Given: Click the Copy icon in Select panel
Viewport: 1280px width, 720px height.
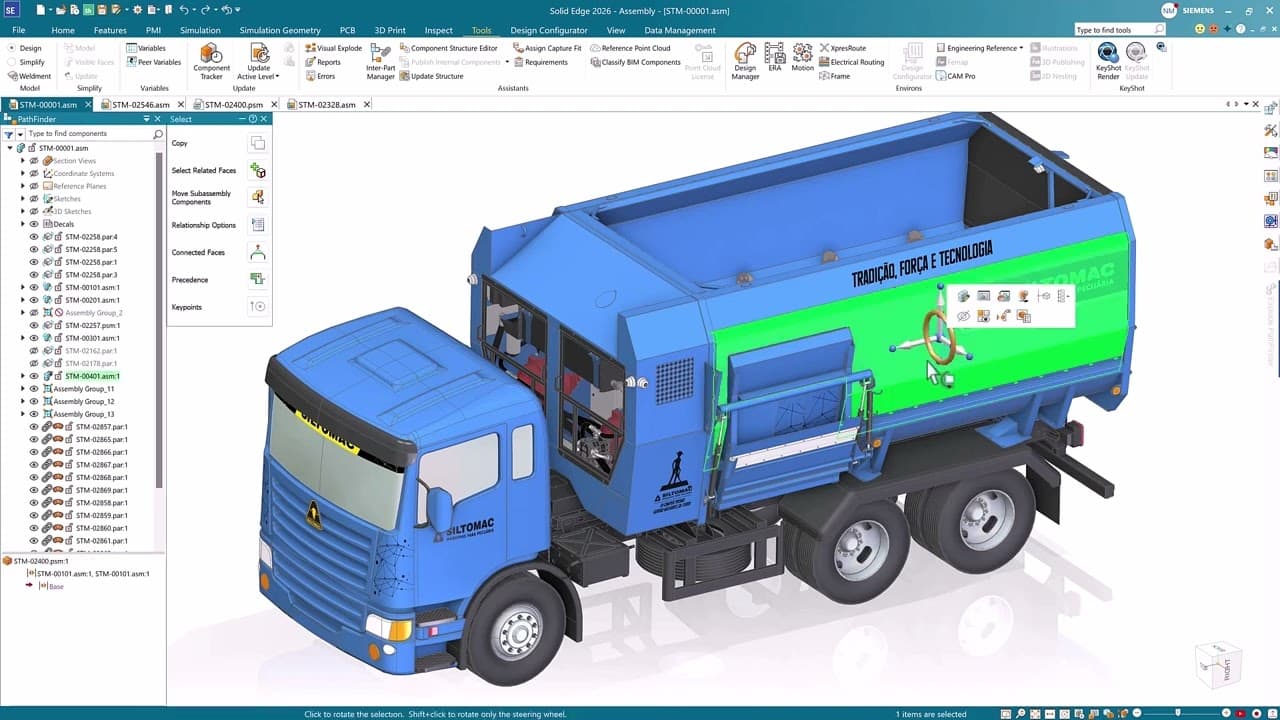Looking at the screenshot, I should pyautogui.click(x=258, y=143).
